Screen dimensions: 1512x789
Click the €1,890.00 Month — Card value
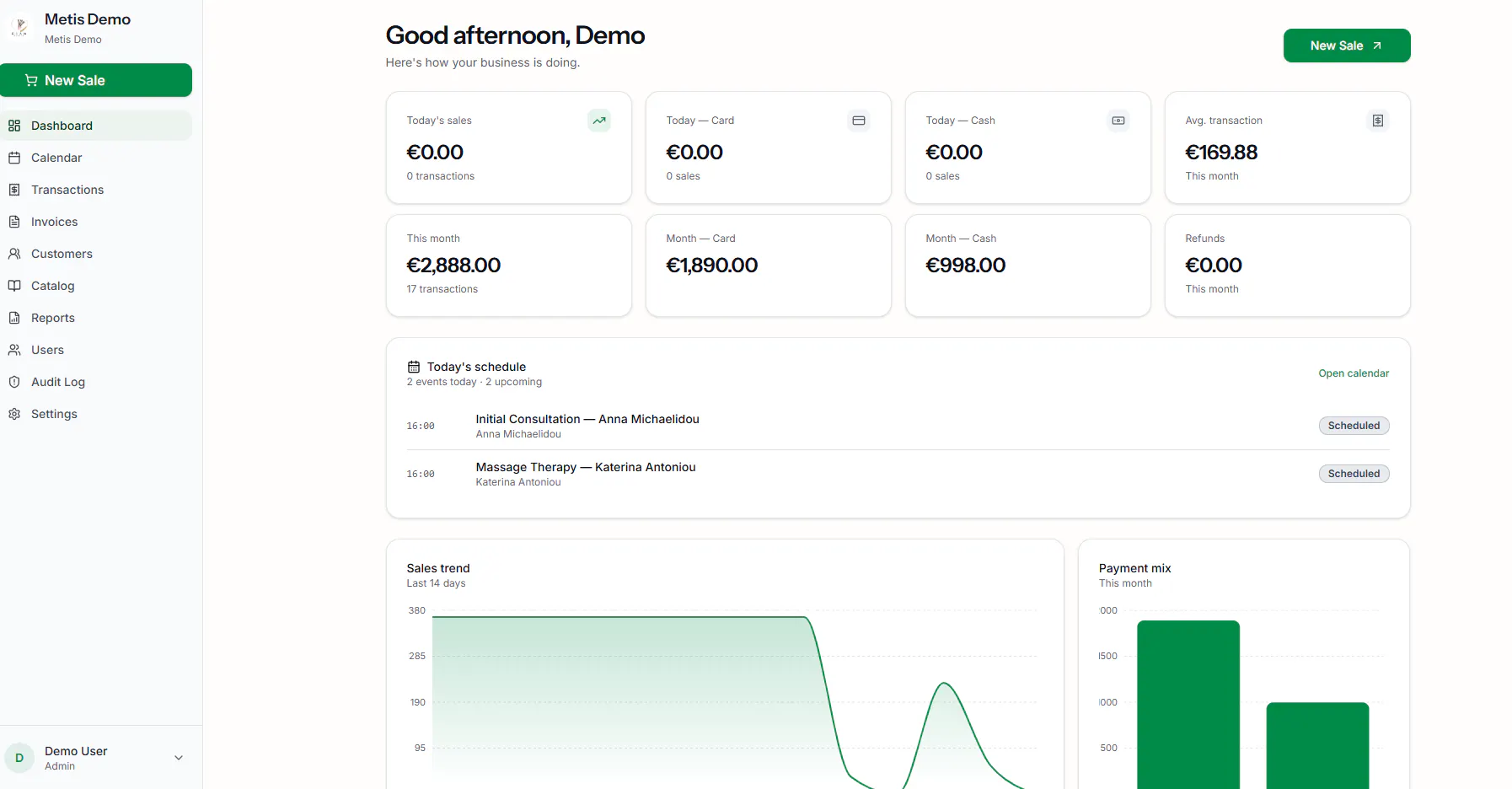pos(712,266)
